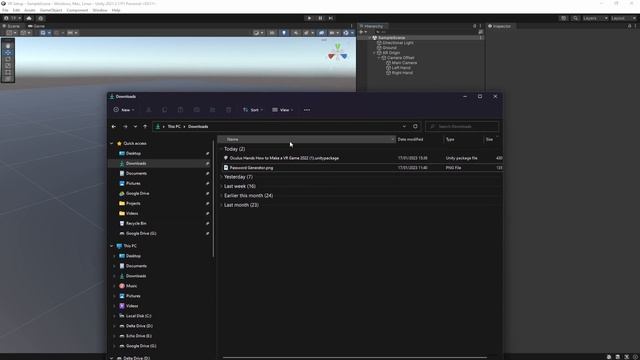Select Left Hand in Hierarchy
This screenshot has height=360, width=640.
[x=401, y=68]
